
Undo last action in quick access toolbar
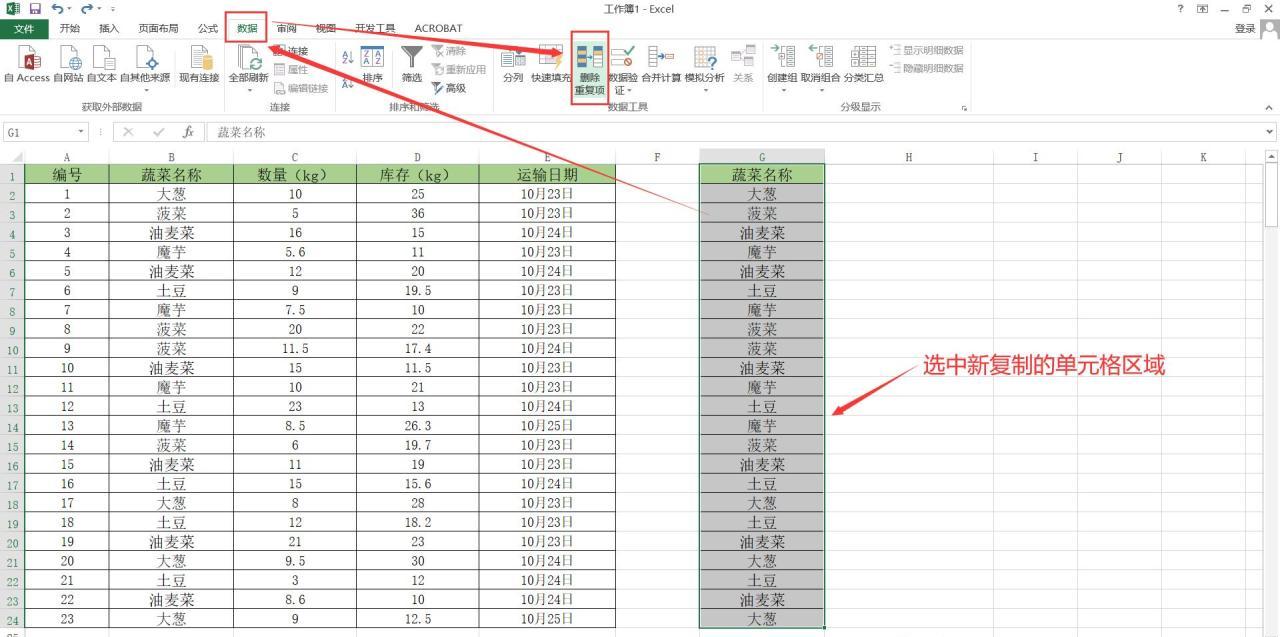pyautogui.click(x=58, y=9)
